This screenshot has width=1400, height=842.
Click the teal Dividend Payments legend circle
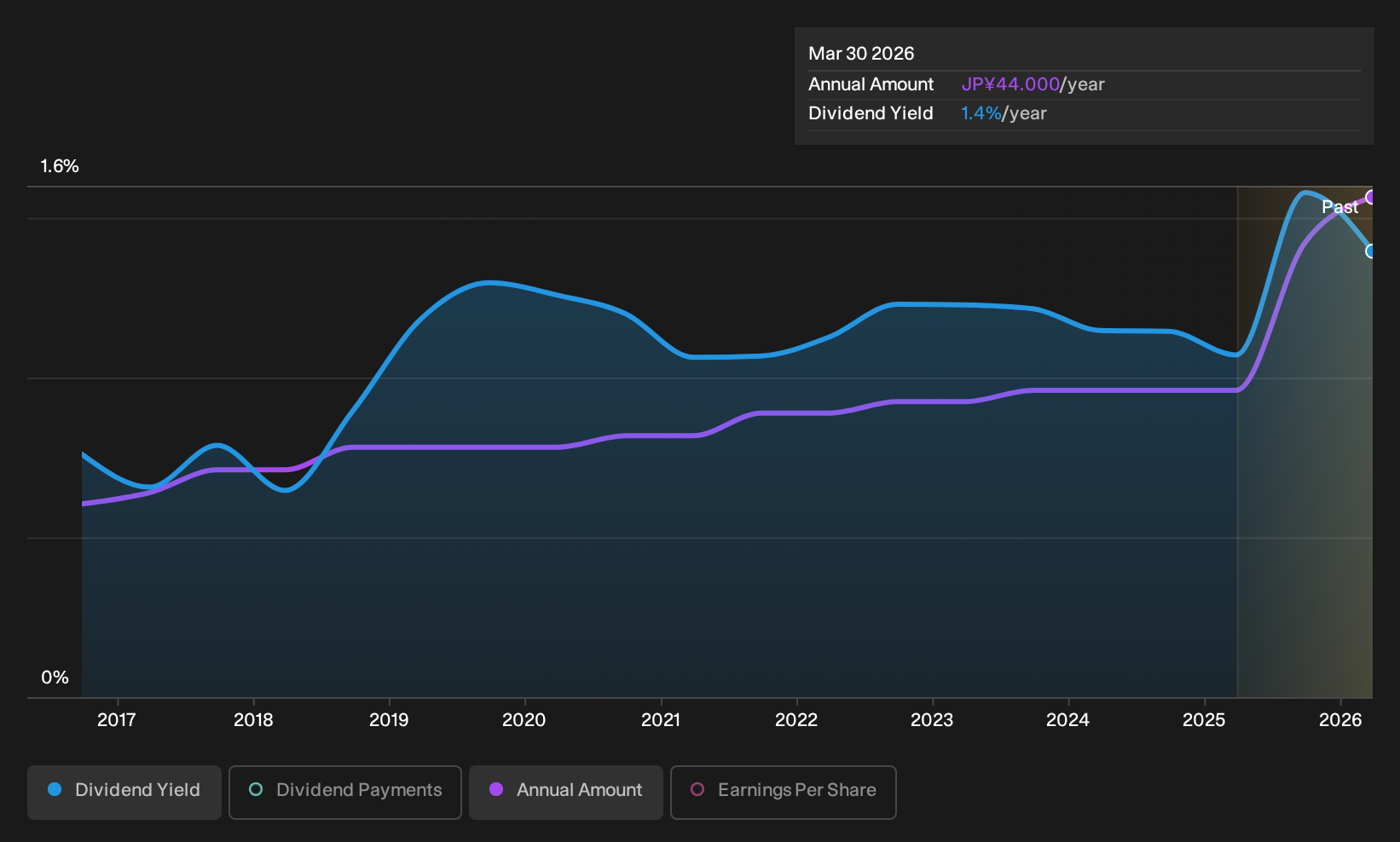pos(256,789)
